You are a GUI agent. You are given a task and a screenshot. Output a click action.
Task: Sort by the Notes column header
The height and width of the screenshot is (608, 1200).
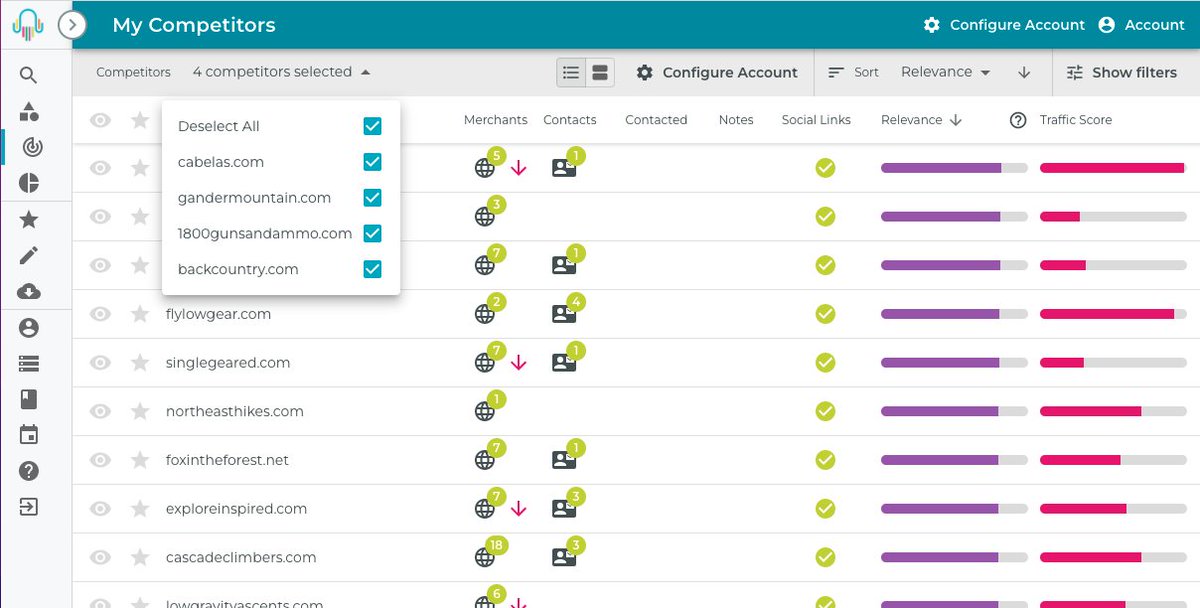736,120
